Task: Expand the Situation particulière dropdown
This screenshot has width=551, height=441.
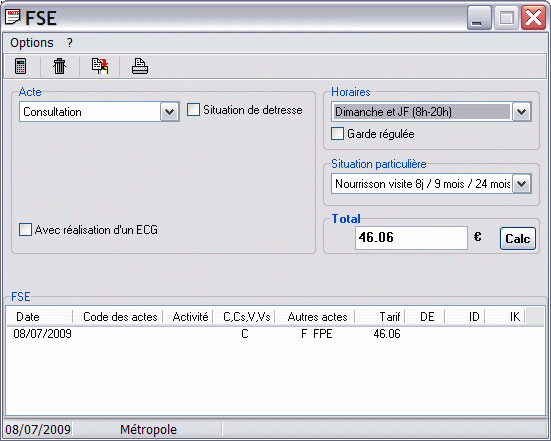Action: 521,183
